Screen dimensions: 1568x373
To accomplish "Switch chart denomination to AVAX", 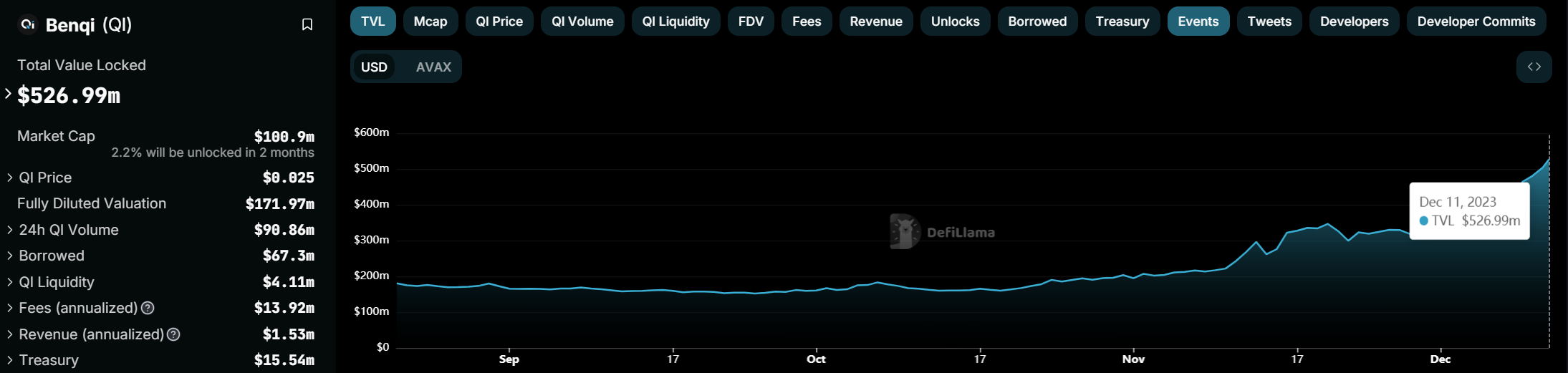I will pyautogui.click(x=433, y=67).
